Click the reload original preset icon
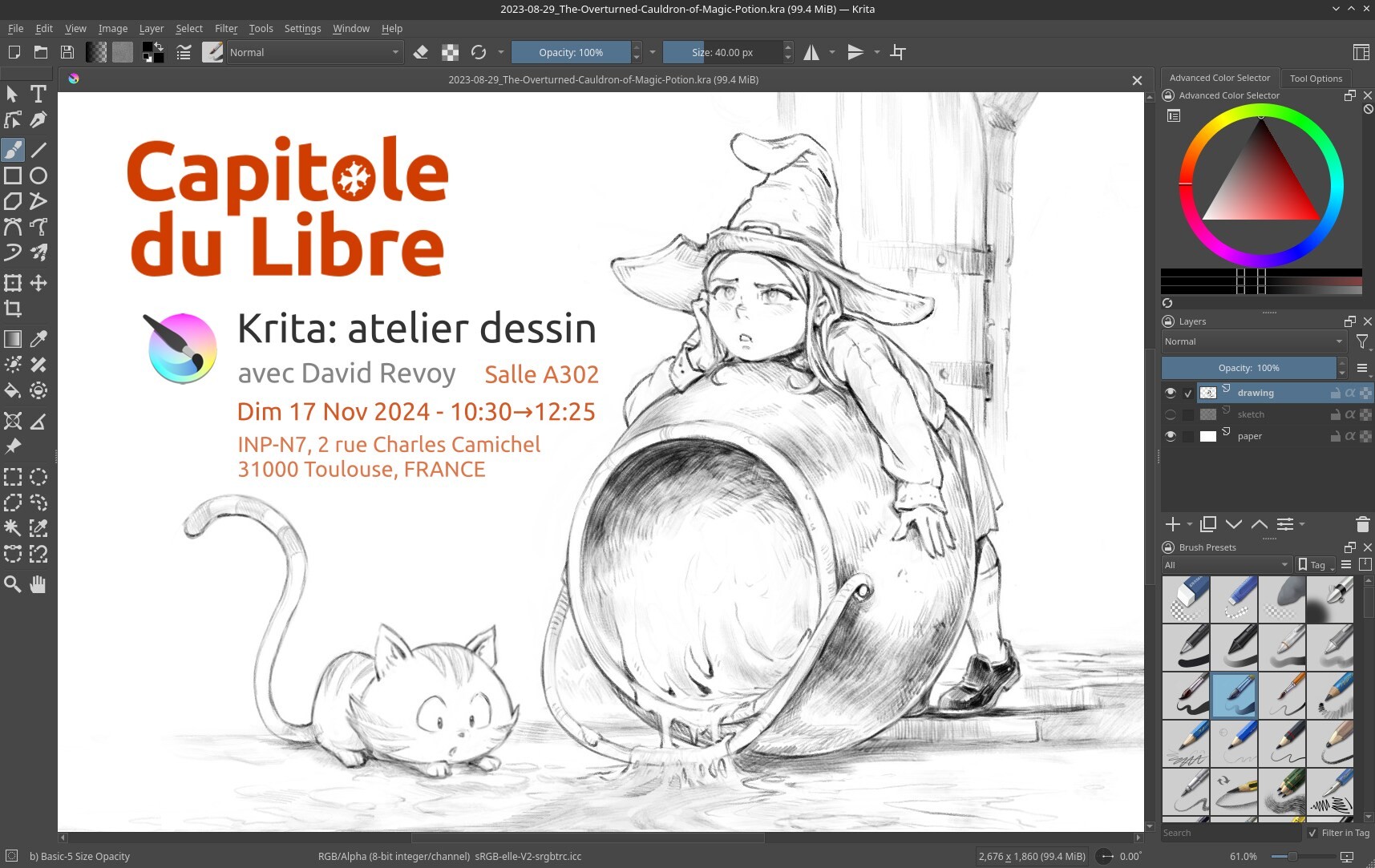The width and height of the screenshot is (1375, 868). 479,52
